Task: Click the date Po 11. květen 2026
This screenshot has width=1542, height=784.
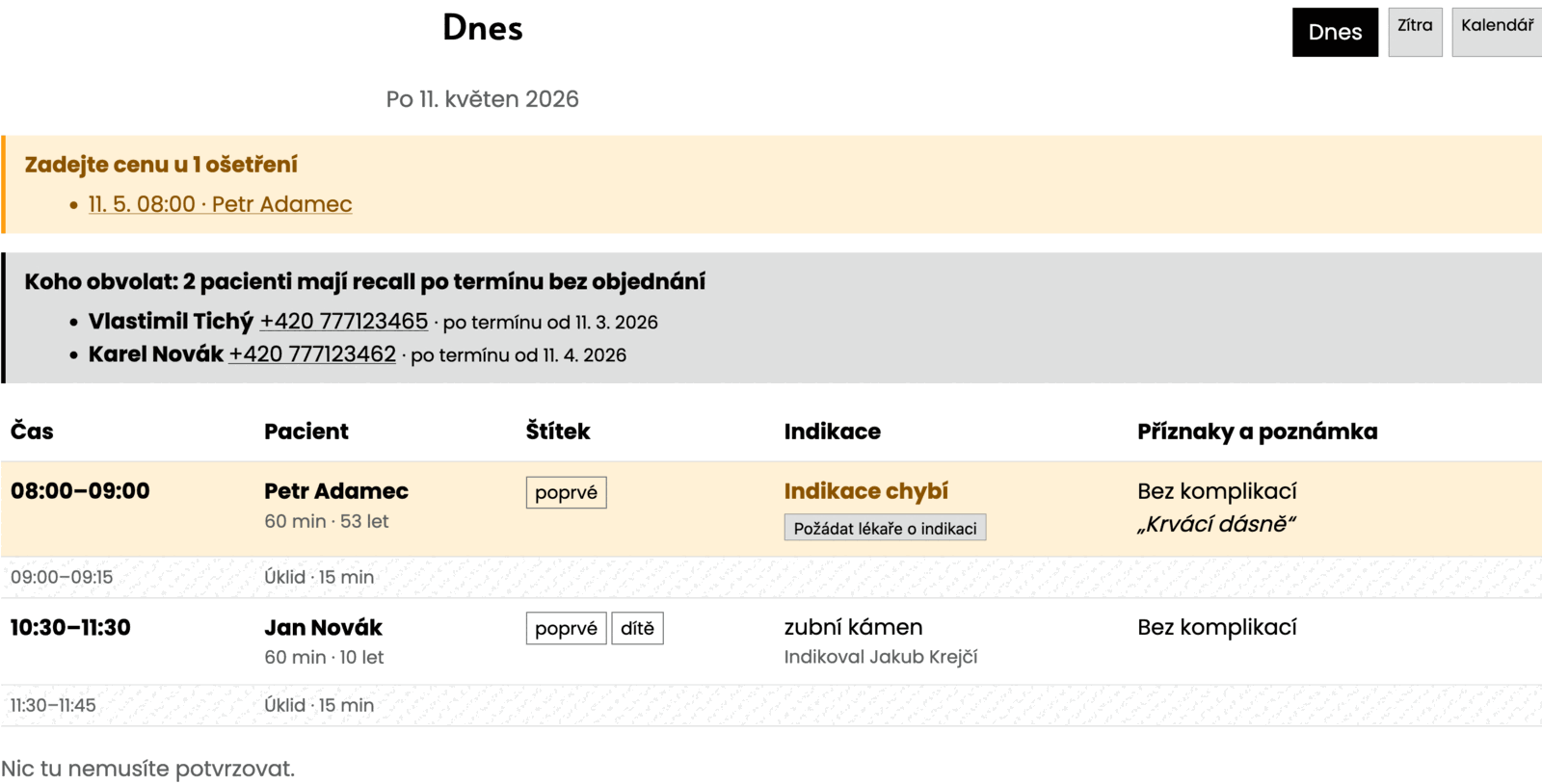Action: [482, 99]
